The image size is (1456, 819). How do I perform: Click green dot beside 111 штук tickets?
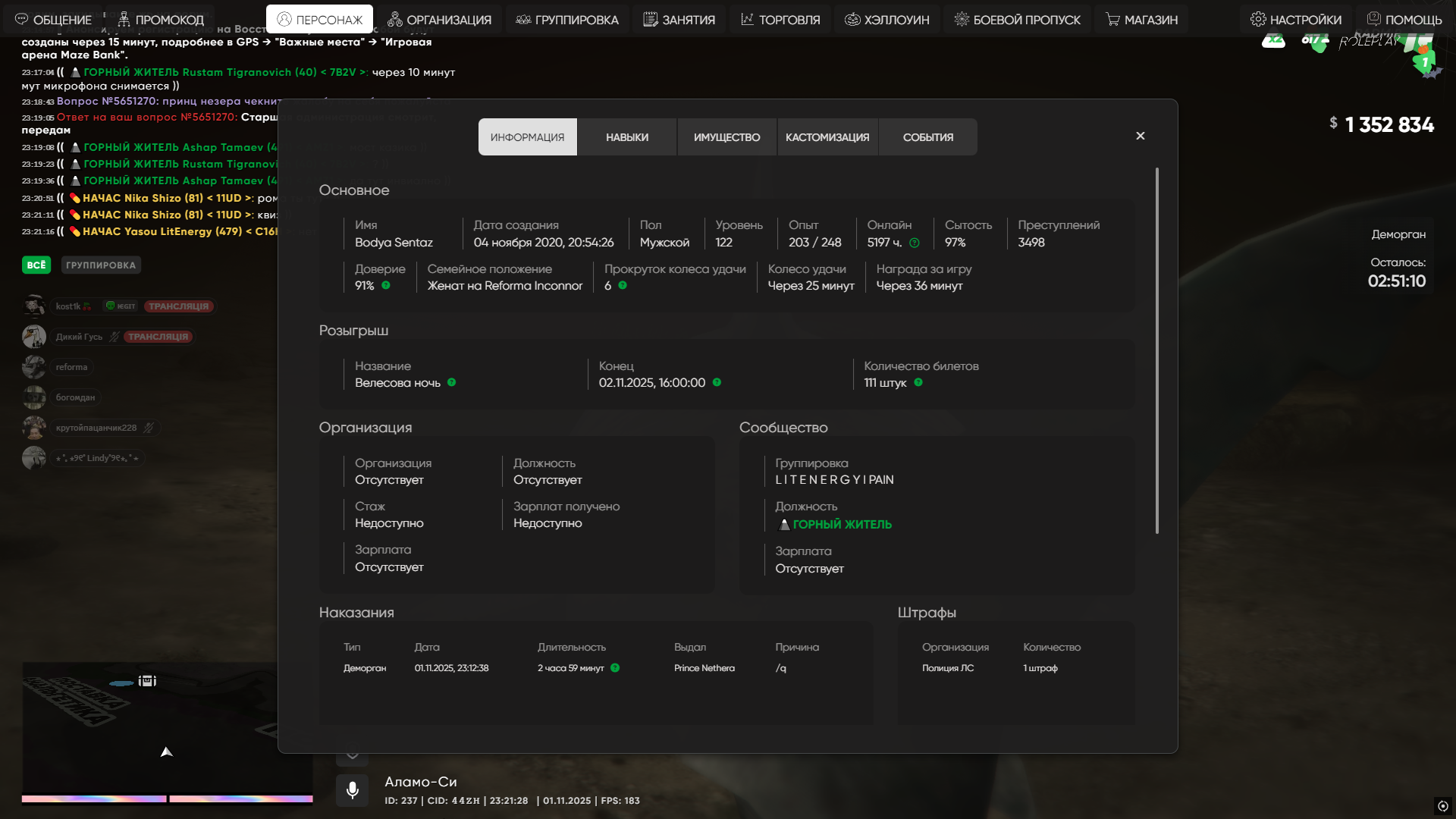click(x=918, y=382)
